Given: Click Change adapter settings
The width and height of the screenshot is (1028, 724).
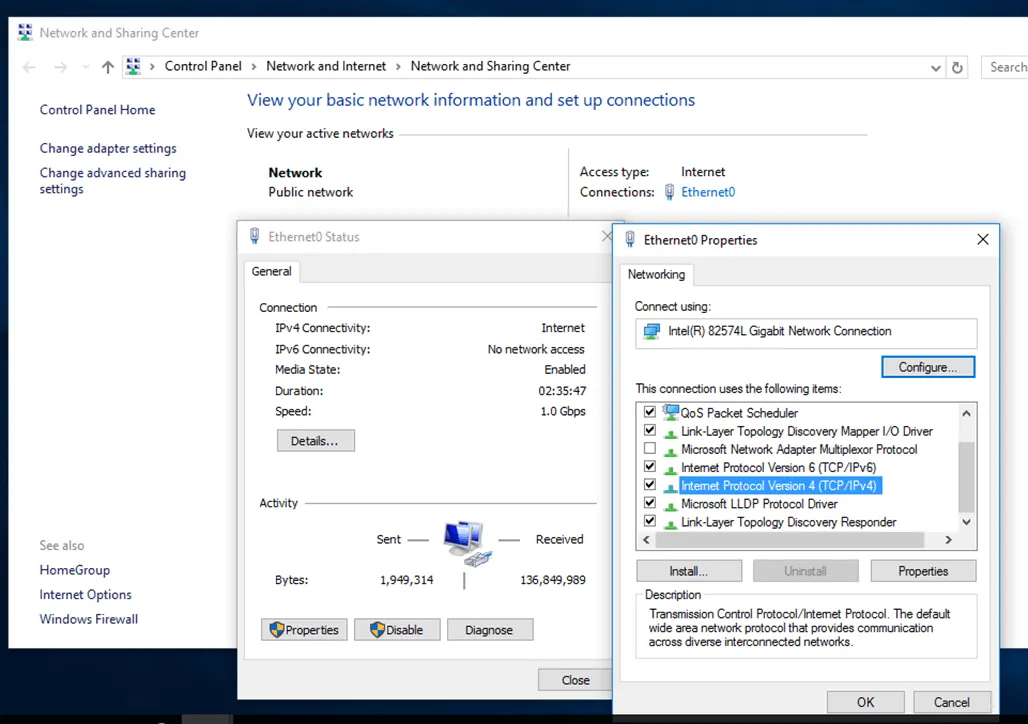Looking at the screenshot, I should pos(107,147).
